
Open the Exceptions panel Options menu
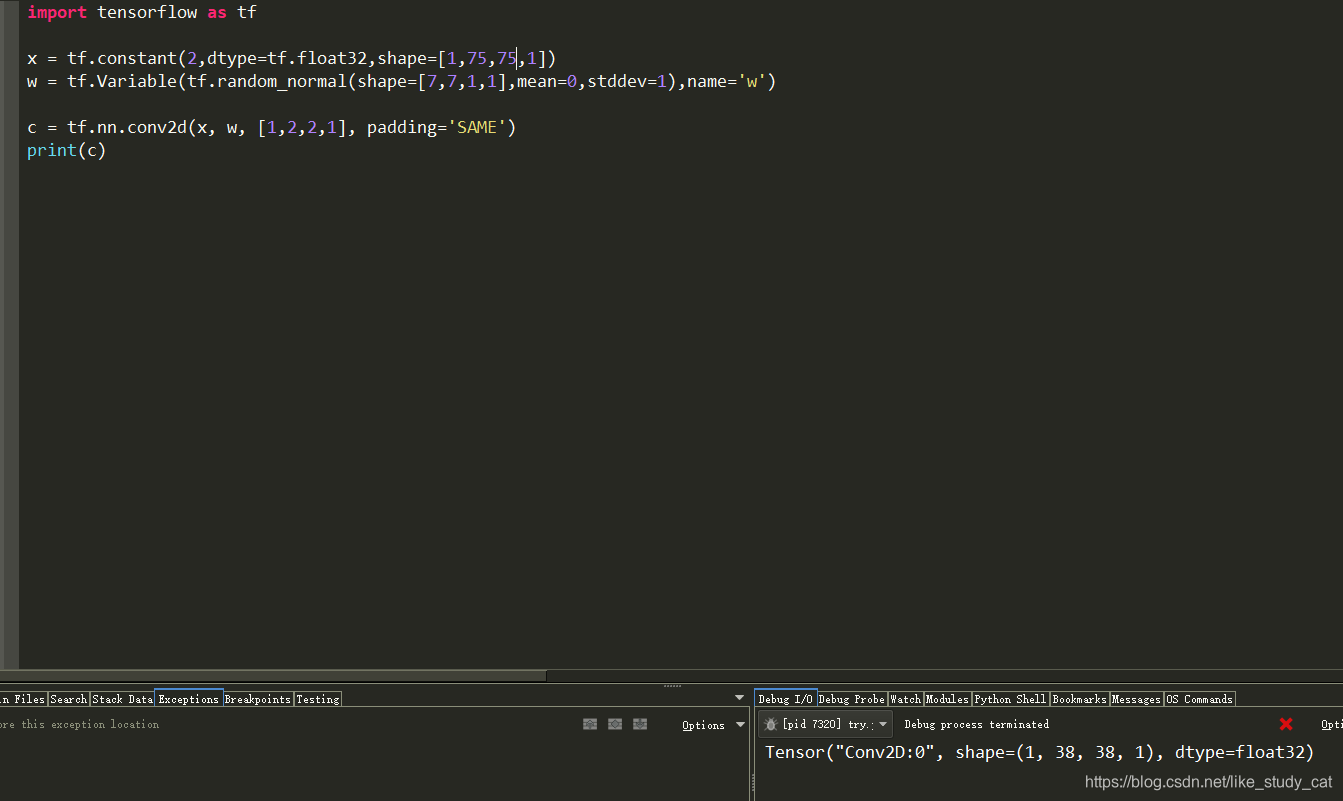[713, 725]
